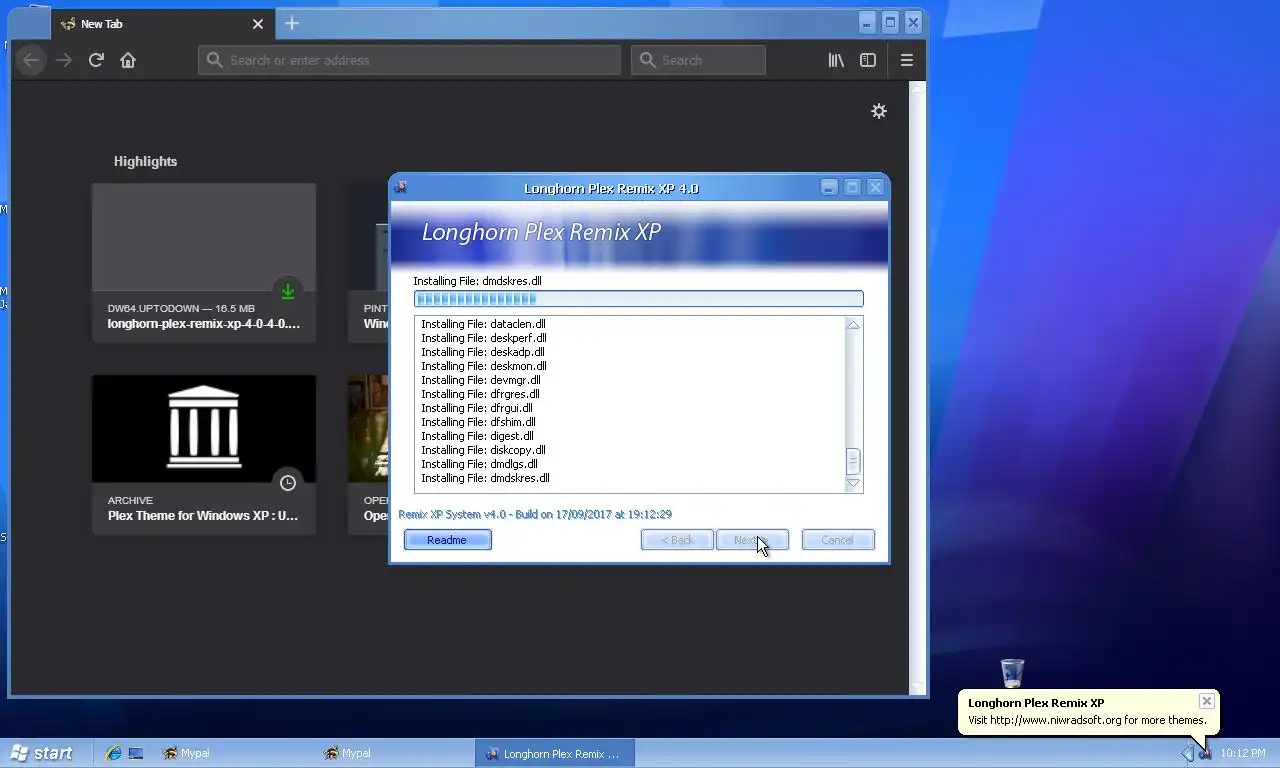Go back using the browser back arrow
This screenshot has width=1280, height=768.
[31, 60]
